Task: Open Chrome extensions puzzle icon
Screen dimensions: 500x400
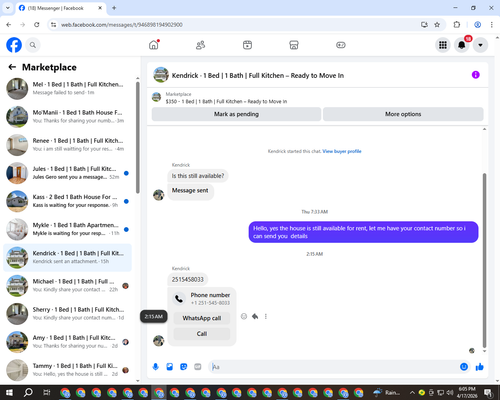Action: click(457, 25)
